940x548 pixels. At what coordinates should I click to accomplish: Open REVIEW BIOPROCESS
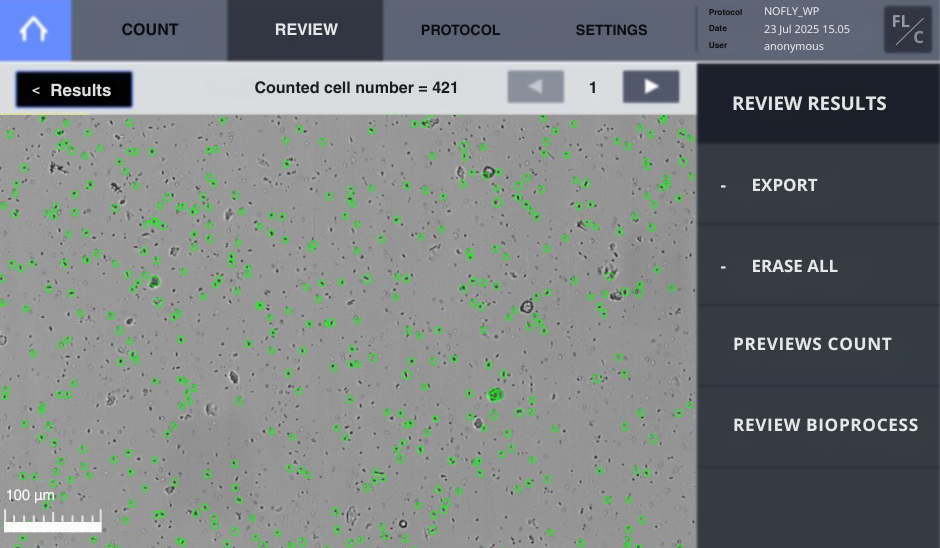click(x=825, y=425)
